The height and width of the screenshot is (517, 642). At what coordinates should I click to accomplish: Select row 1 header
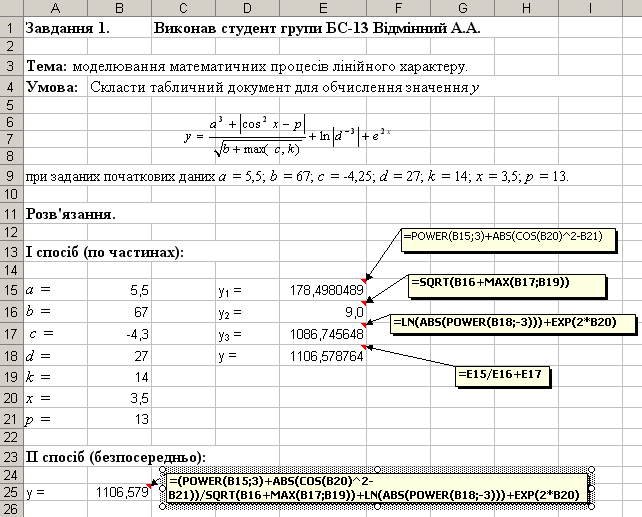(11, 27)
